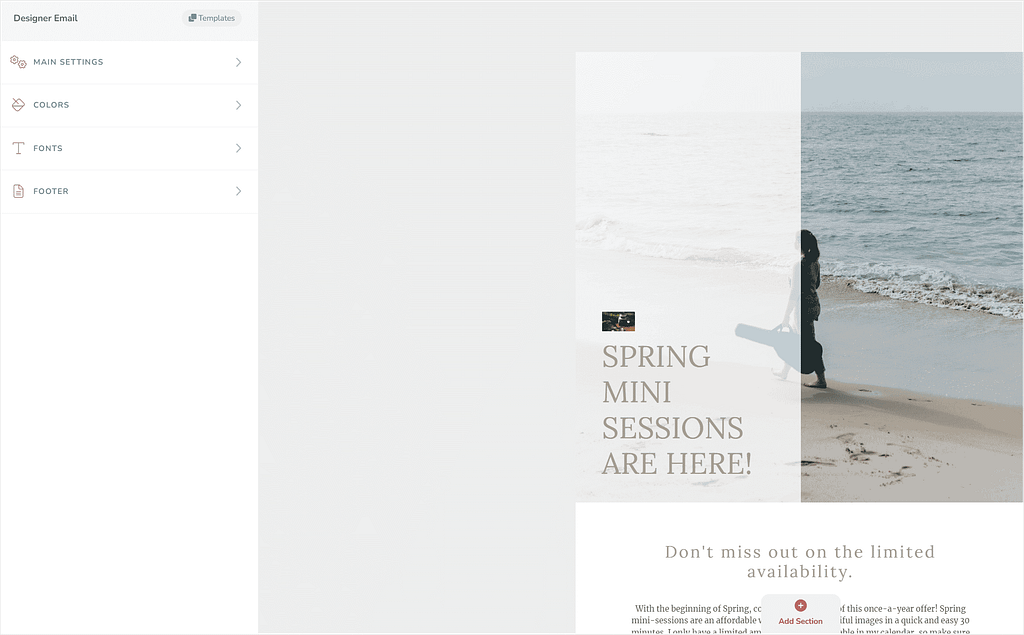The width and height of the screenshot is (1024, 635).
Task: Click the Spring Mini Sessions headline text
Action: point(677,410)
